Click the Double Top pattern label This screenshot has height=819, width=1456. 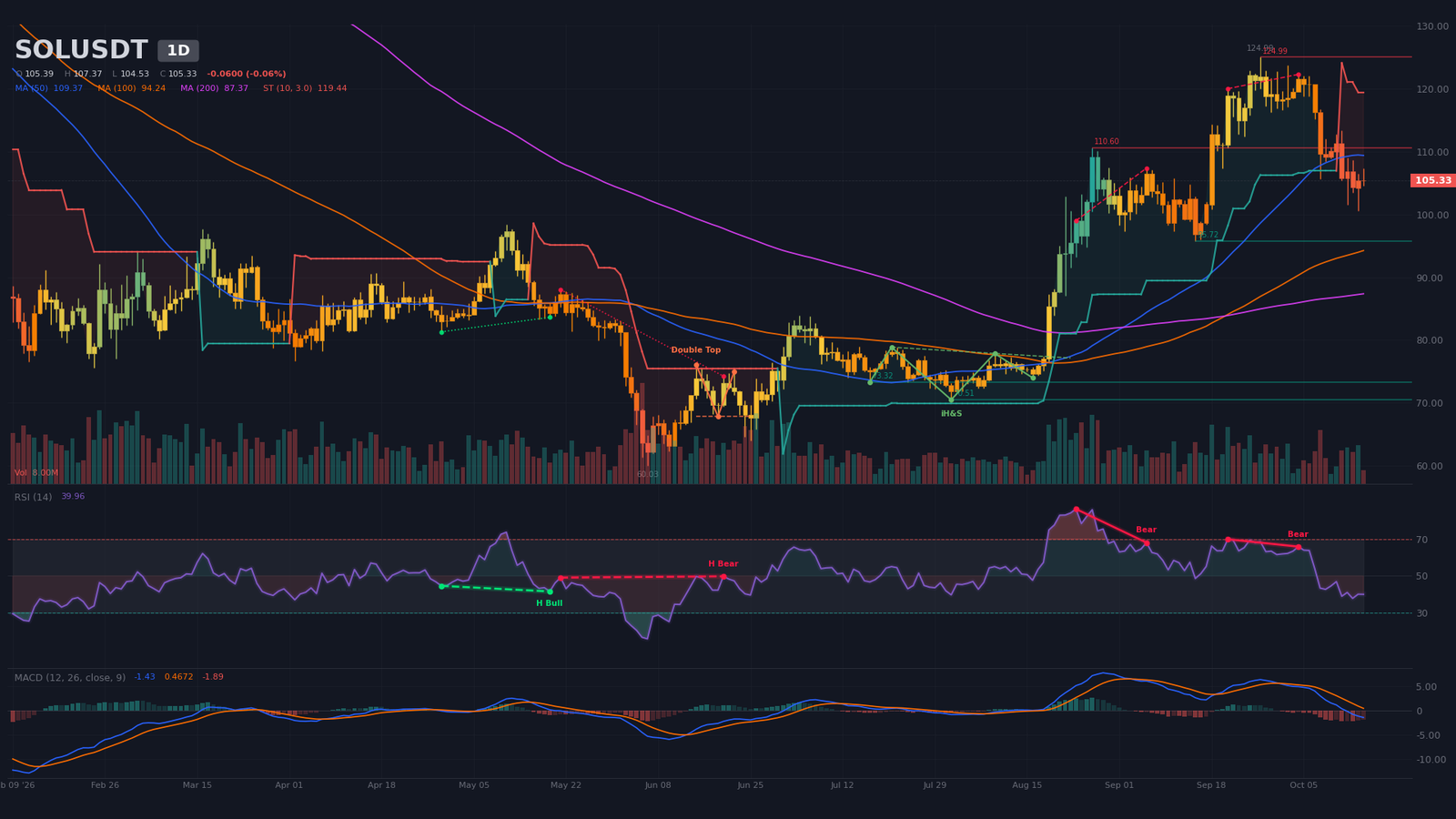696,350
